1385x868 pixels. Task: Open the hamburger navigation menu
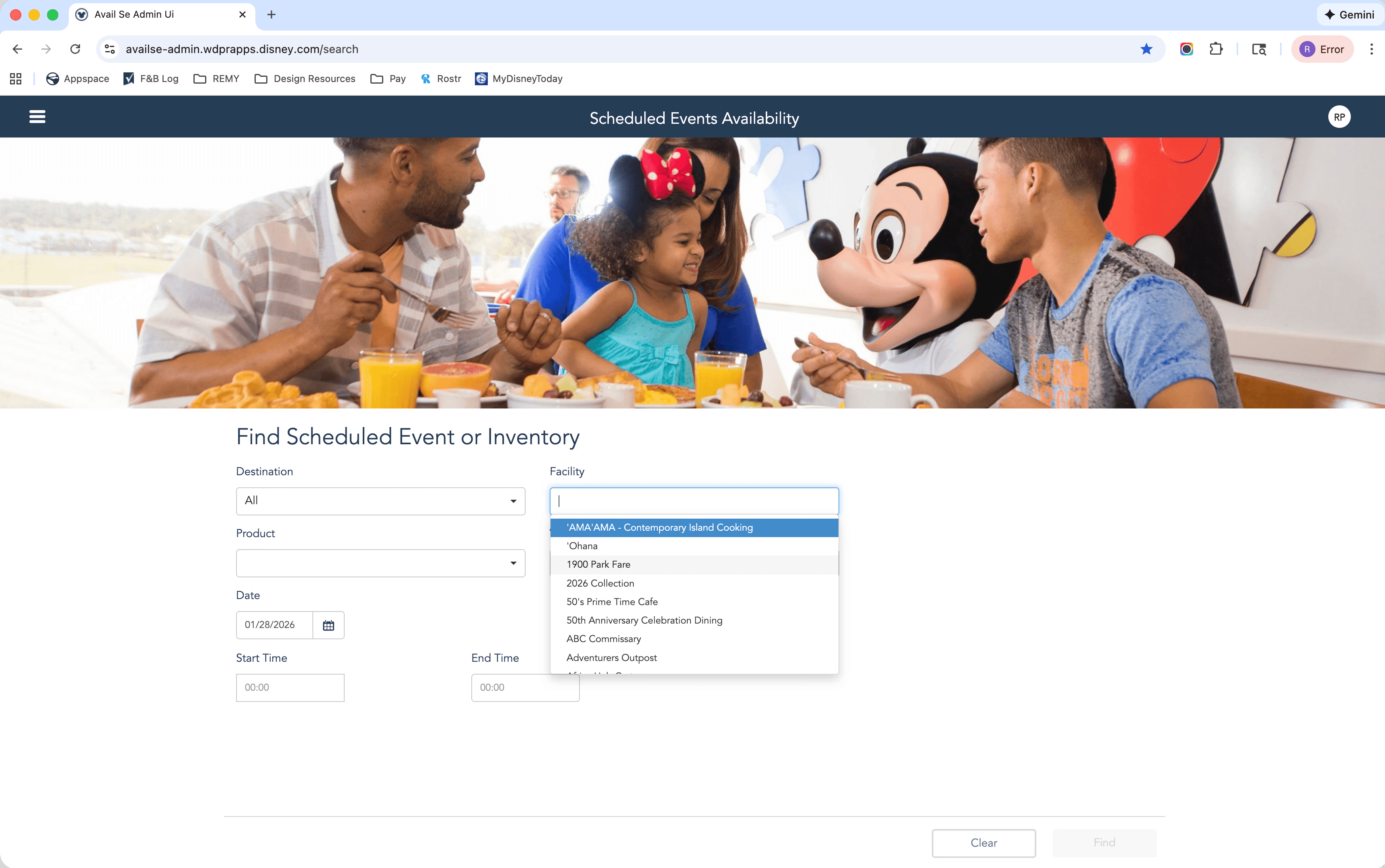pyautogui.click(x=37, y=117)
